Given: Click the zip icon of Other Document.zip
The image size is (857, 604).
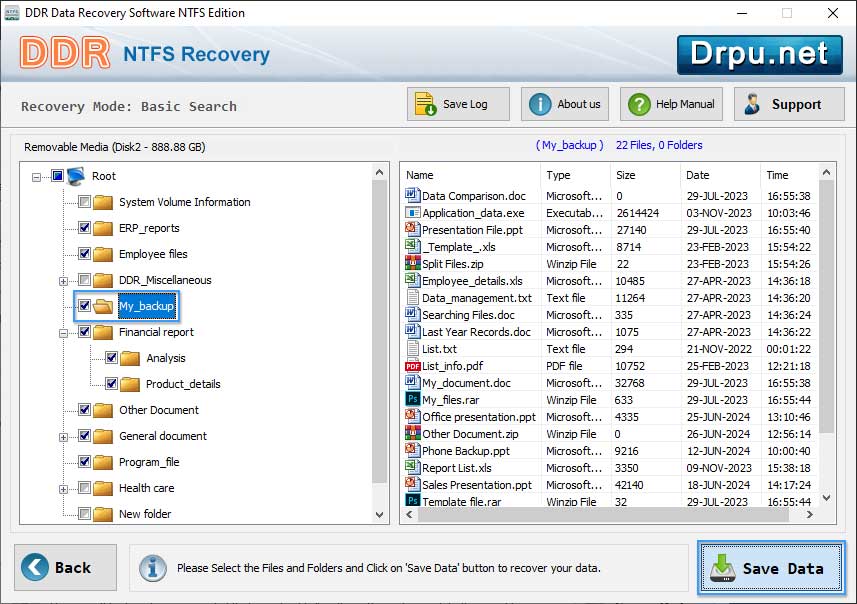Looking at the screenshot, I should (x=412, y=433).
